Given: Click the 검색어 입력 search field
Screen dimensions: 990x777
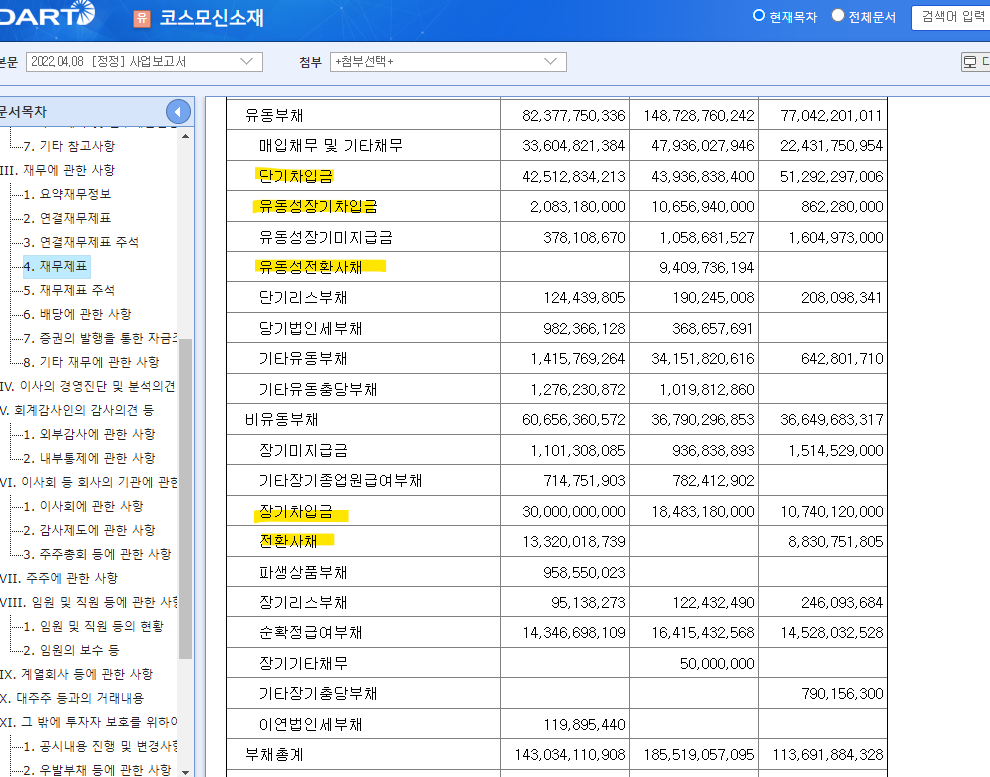Looking at the screenshot, I should coord(951,18).
